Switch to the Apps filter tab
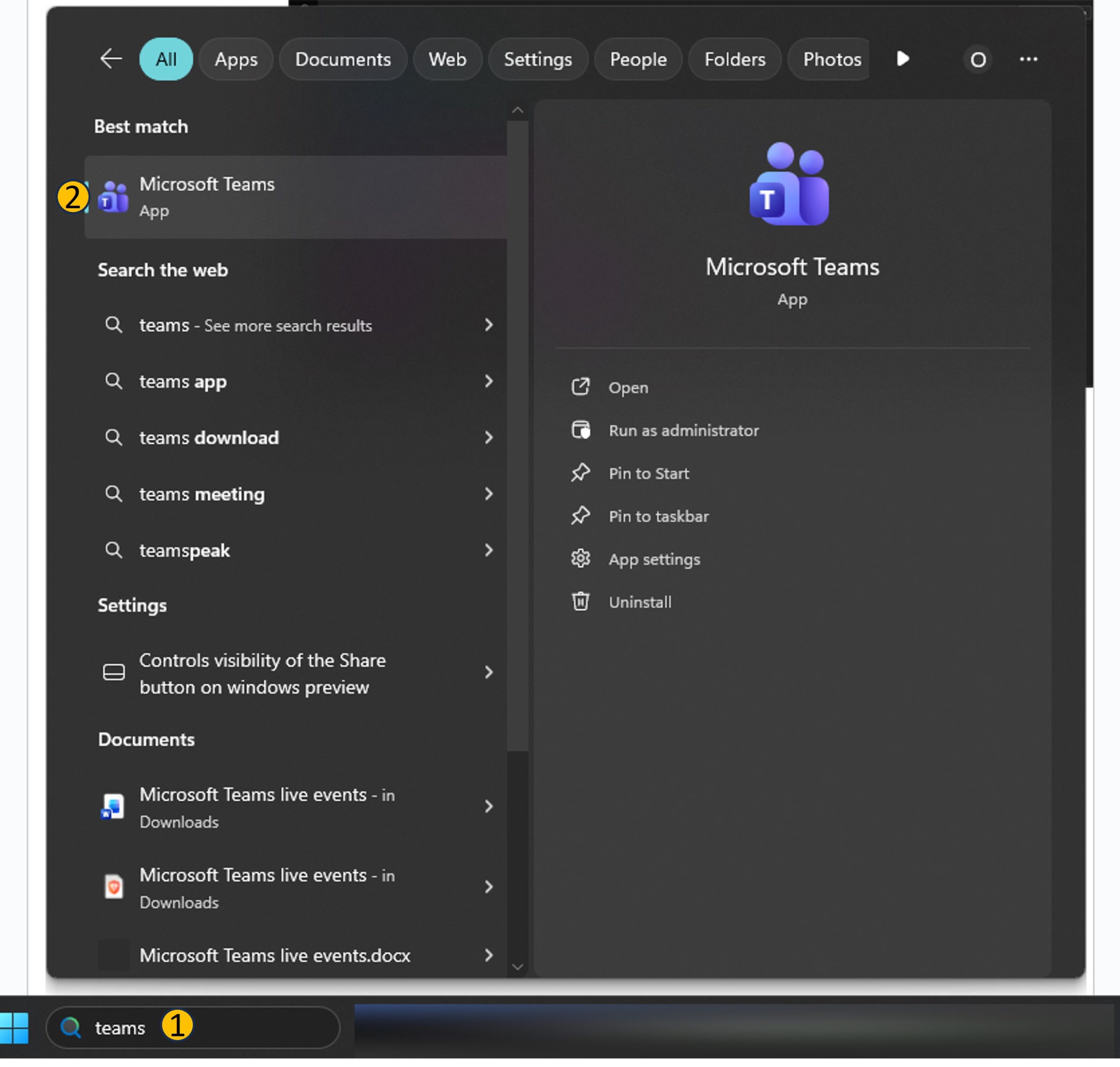The width and height of the screenshot is (1120, 1067). (237, 60)
